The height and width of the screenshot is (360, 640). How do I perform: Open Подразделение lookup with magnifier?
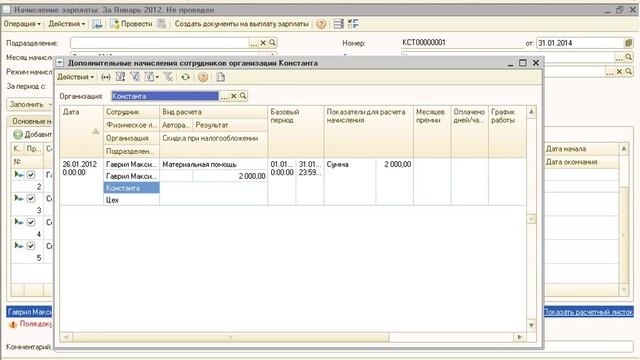(273, 43)
